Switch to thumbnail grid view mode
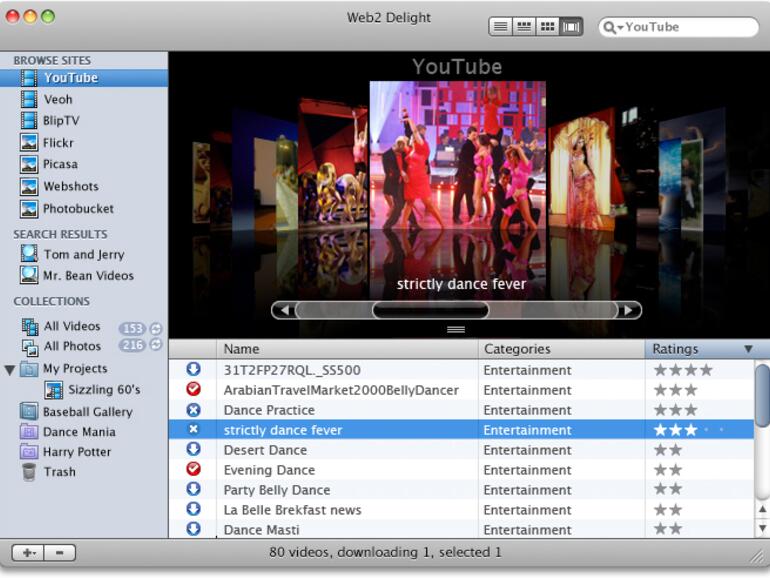Screen dimensions: 770x578 click(x=547, y=27)
